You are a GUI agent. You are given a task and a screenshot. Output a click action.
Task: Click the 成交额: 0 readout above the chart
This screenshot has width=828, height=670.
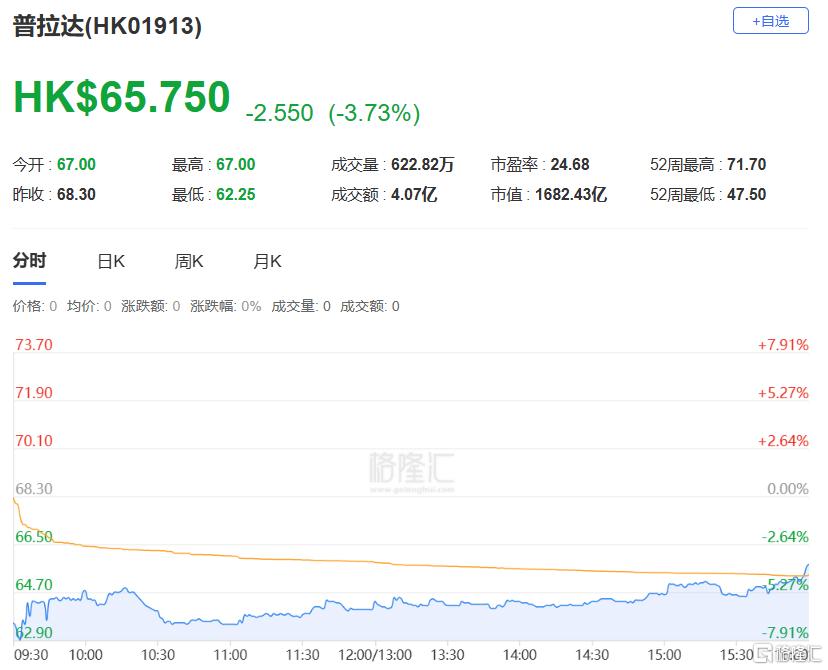(370, 306)
